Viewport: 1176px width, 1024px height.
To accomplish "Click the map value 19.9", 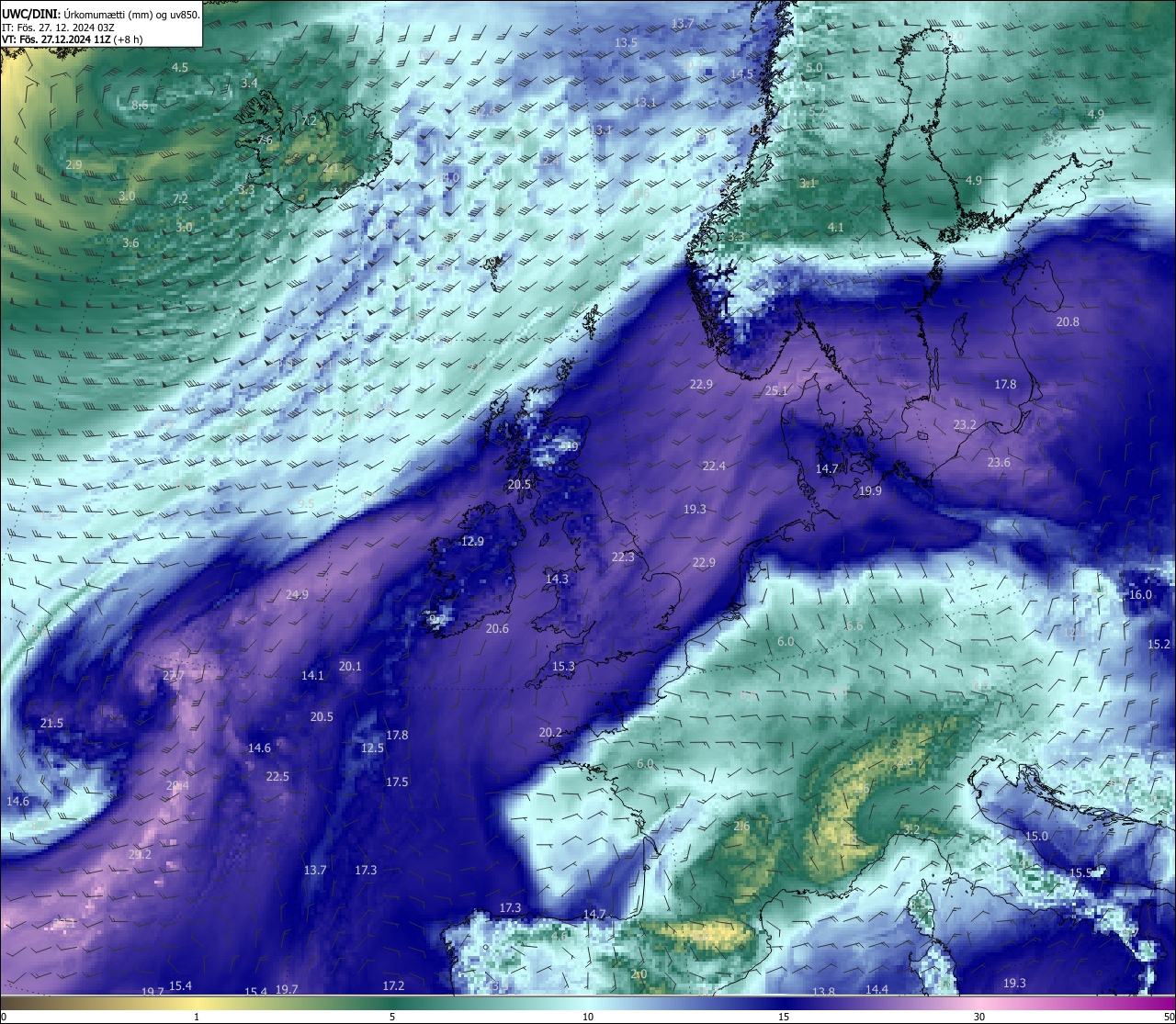I will tap(870, 491).
